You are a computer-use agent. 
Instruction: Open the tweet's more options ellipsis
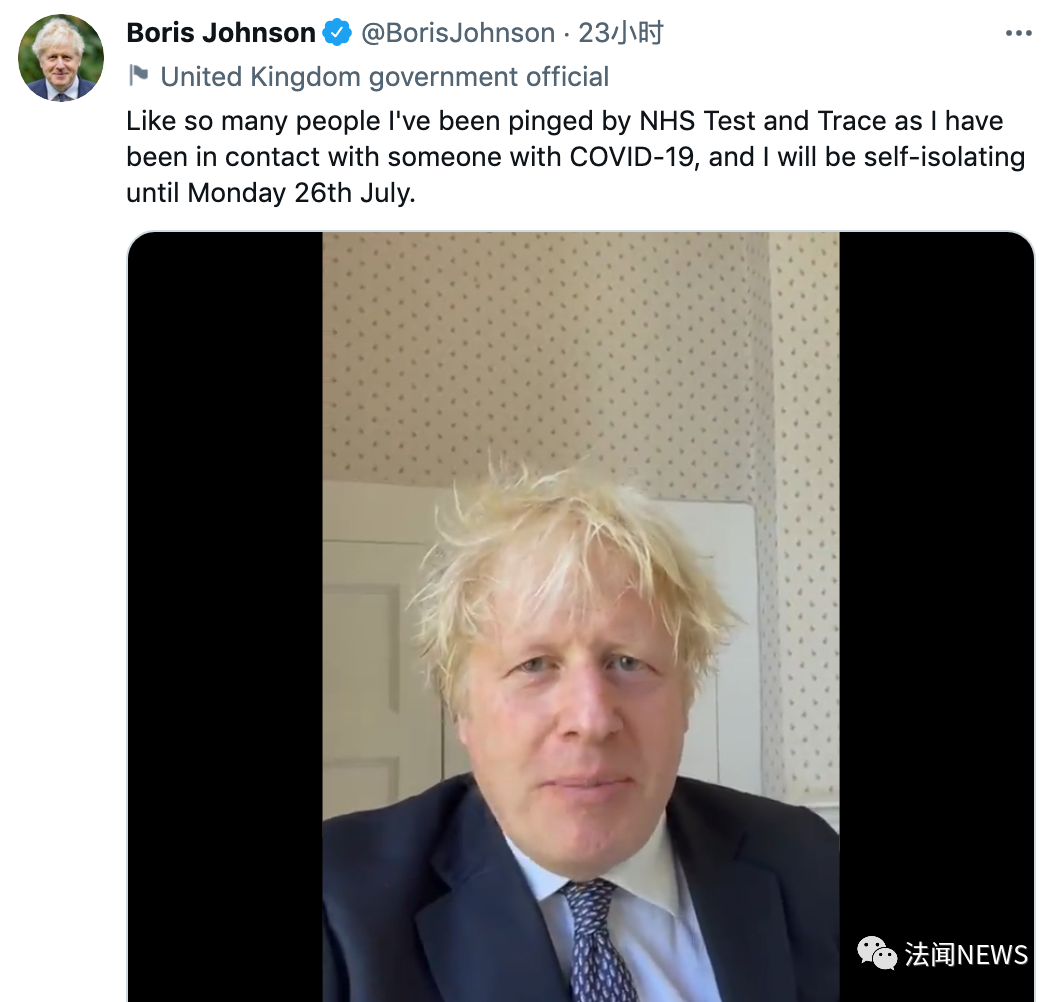click(x=1018, y=34)
